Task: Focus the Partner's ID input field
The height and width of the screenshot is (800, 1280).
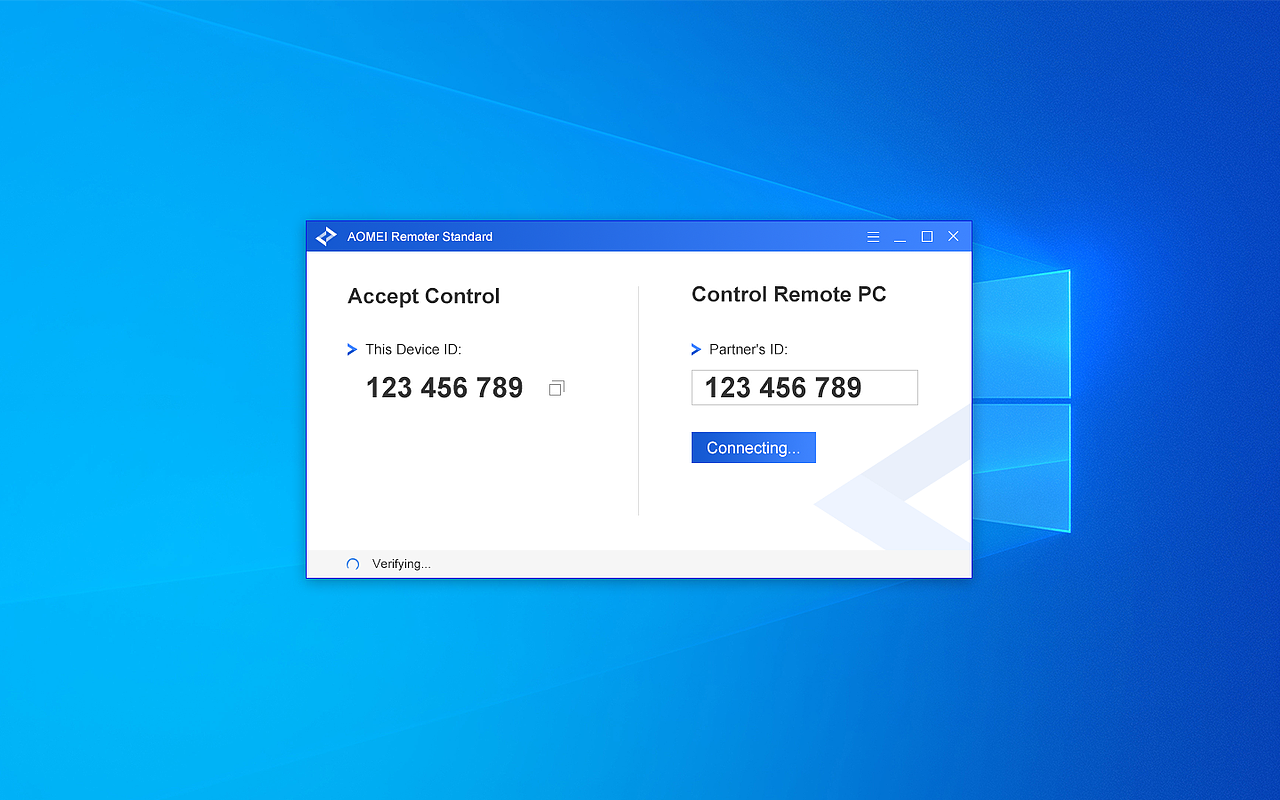Action: point(804,388)
